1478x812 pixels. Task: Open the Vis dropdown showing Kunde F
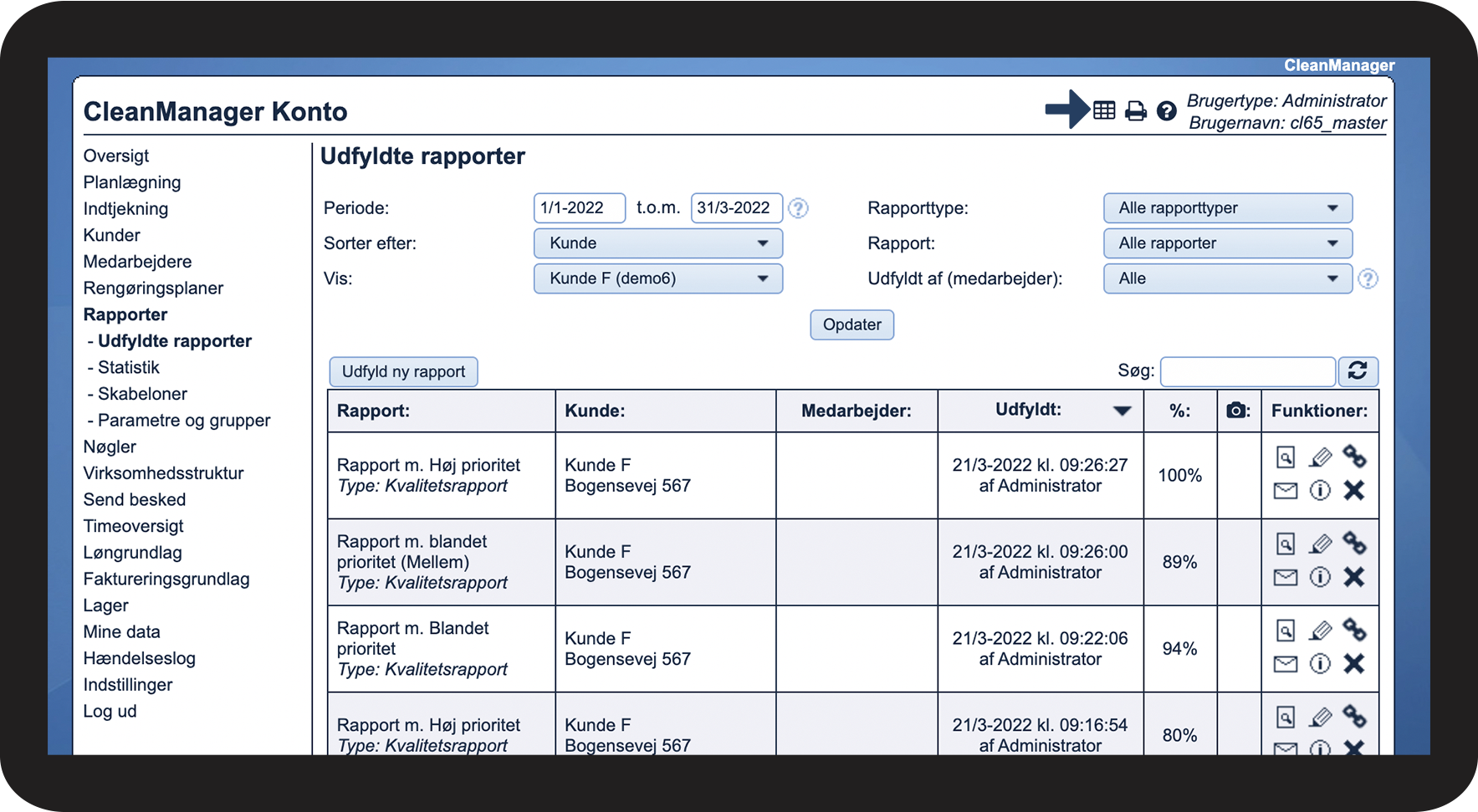[x=657, y=278]
